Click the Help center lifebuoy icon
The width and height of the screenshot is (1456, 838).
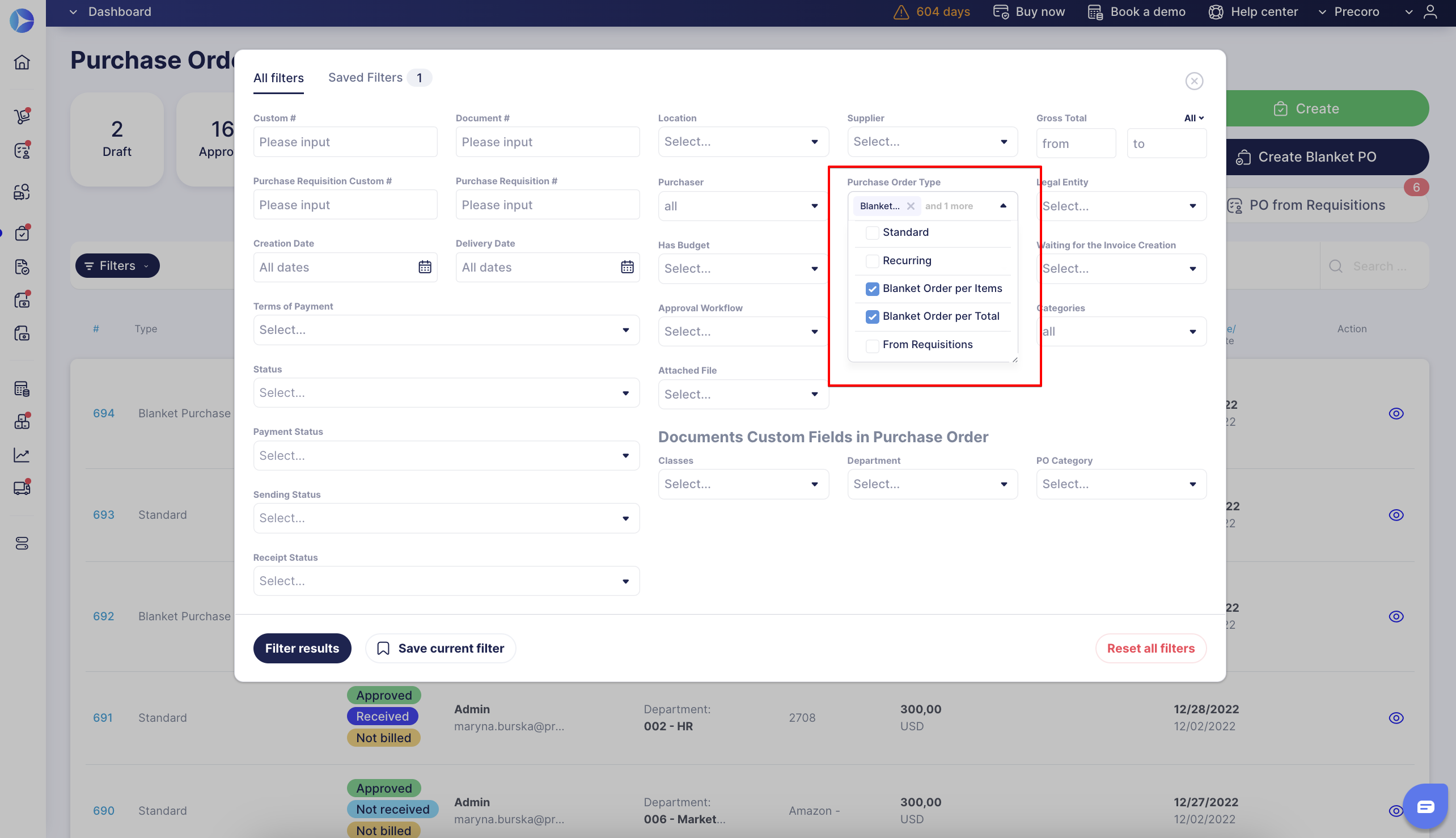[x=1216, y=11]
